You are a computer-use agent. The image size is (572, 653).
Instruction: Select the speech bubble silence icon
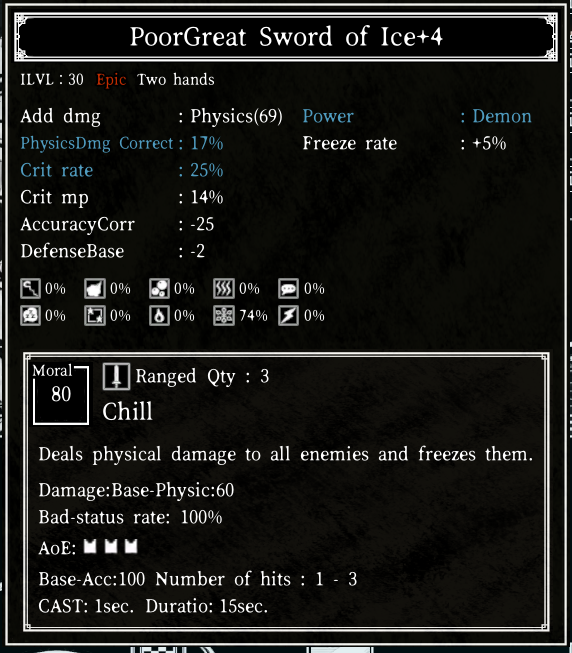tap(288, 289)
